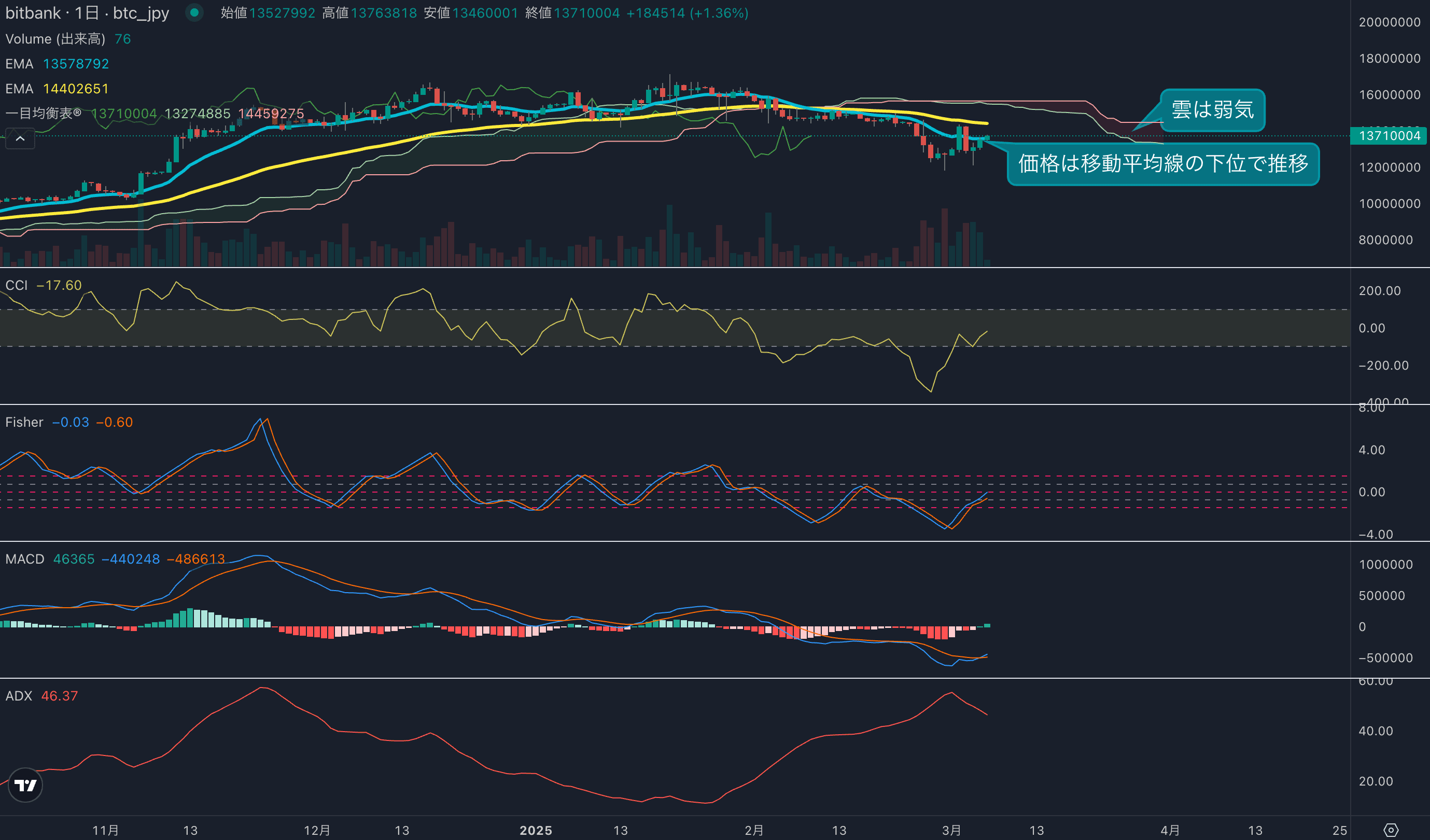Click the TradingView logo icon

tap(25, 785)
